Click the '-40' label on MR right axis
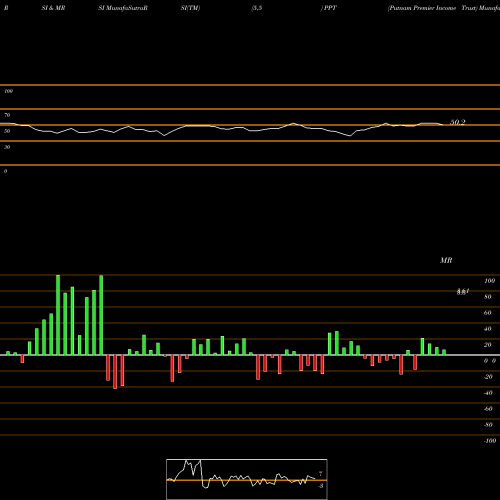 [488, 393]
